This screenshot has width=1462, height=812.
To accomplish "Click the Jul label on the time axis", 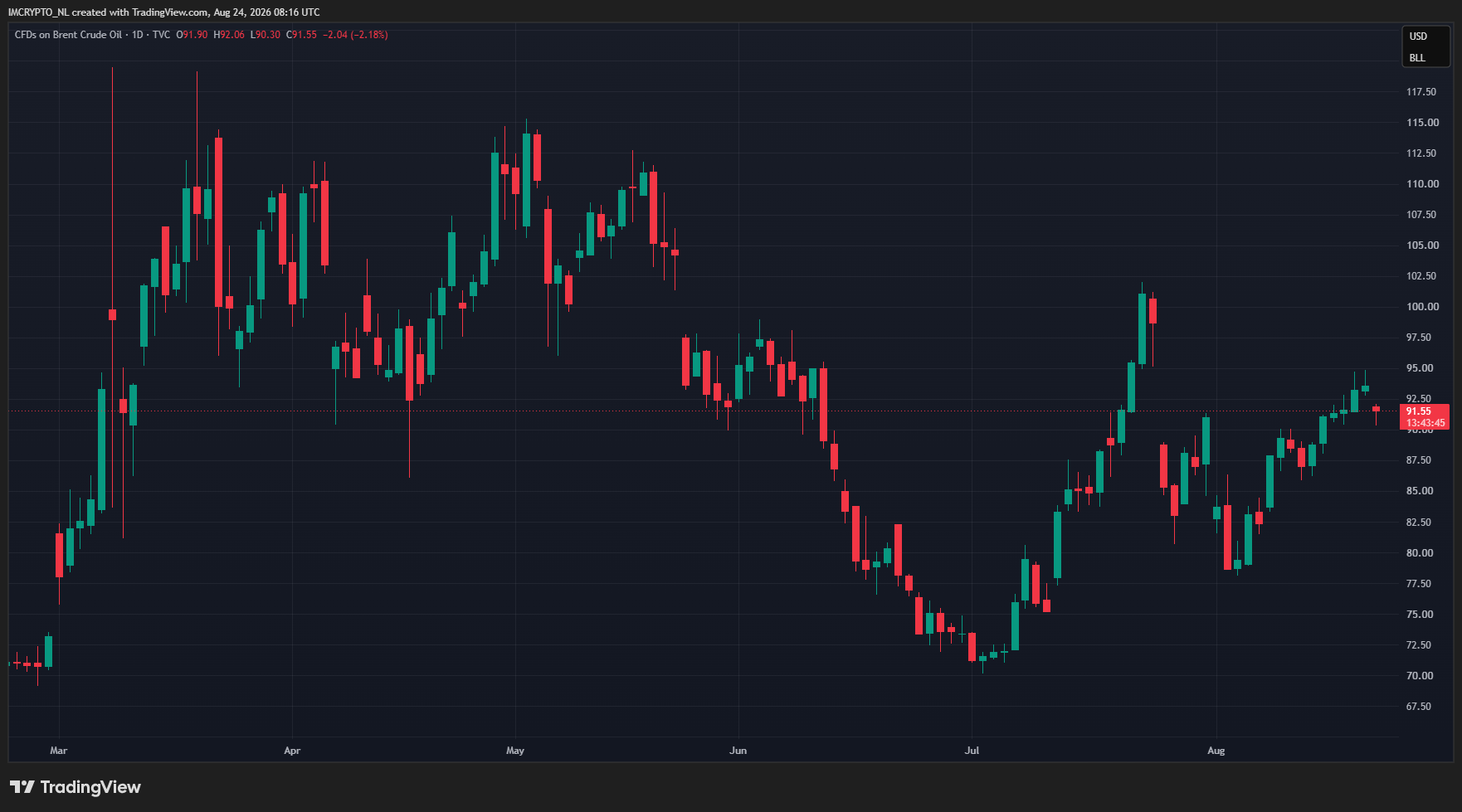I will (972, 751).
